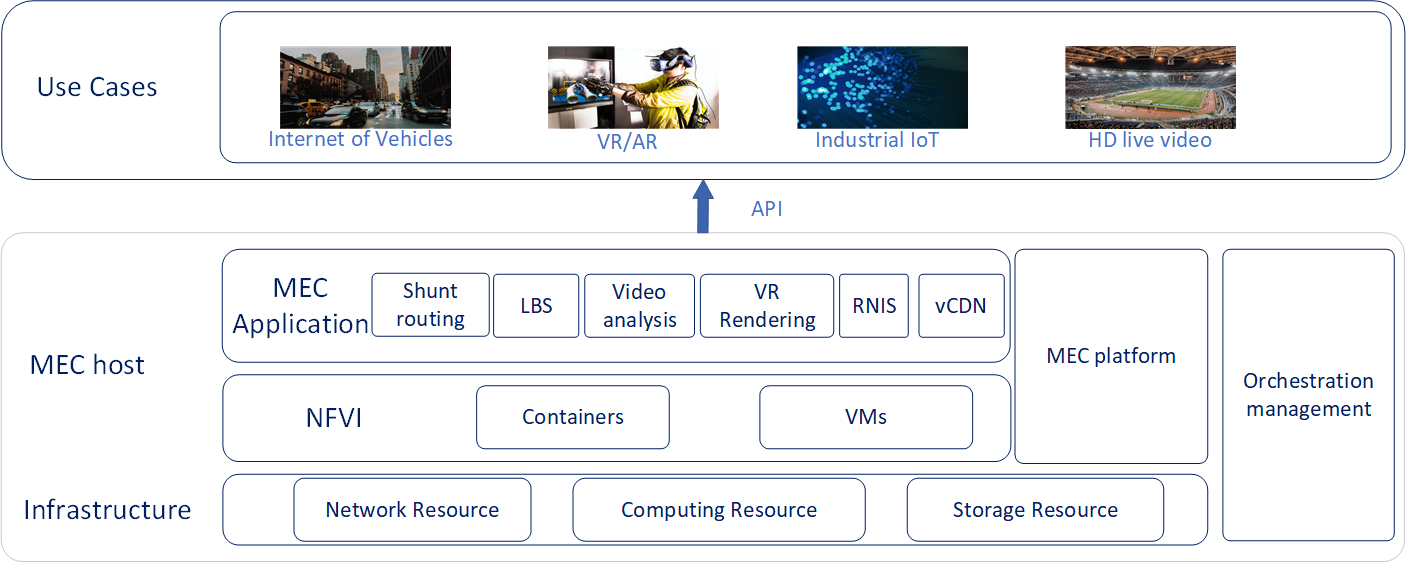This screenshot has height=562, width=1406.
Task: Click the blue upward API arrow
Action: pyautogui.click(x=703, y=207)
